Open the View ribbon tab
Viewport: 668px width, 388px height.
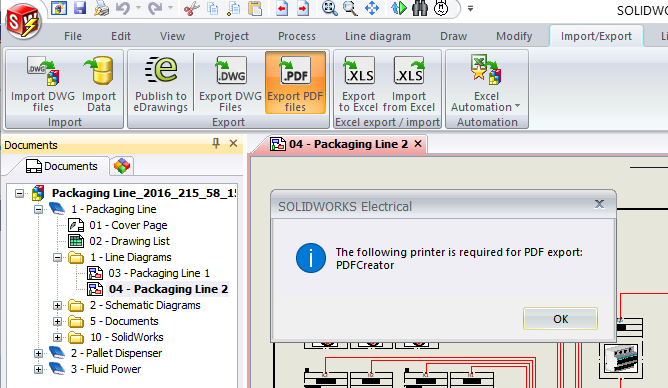(173, 36)
